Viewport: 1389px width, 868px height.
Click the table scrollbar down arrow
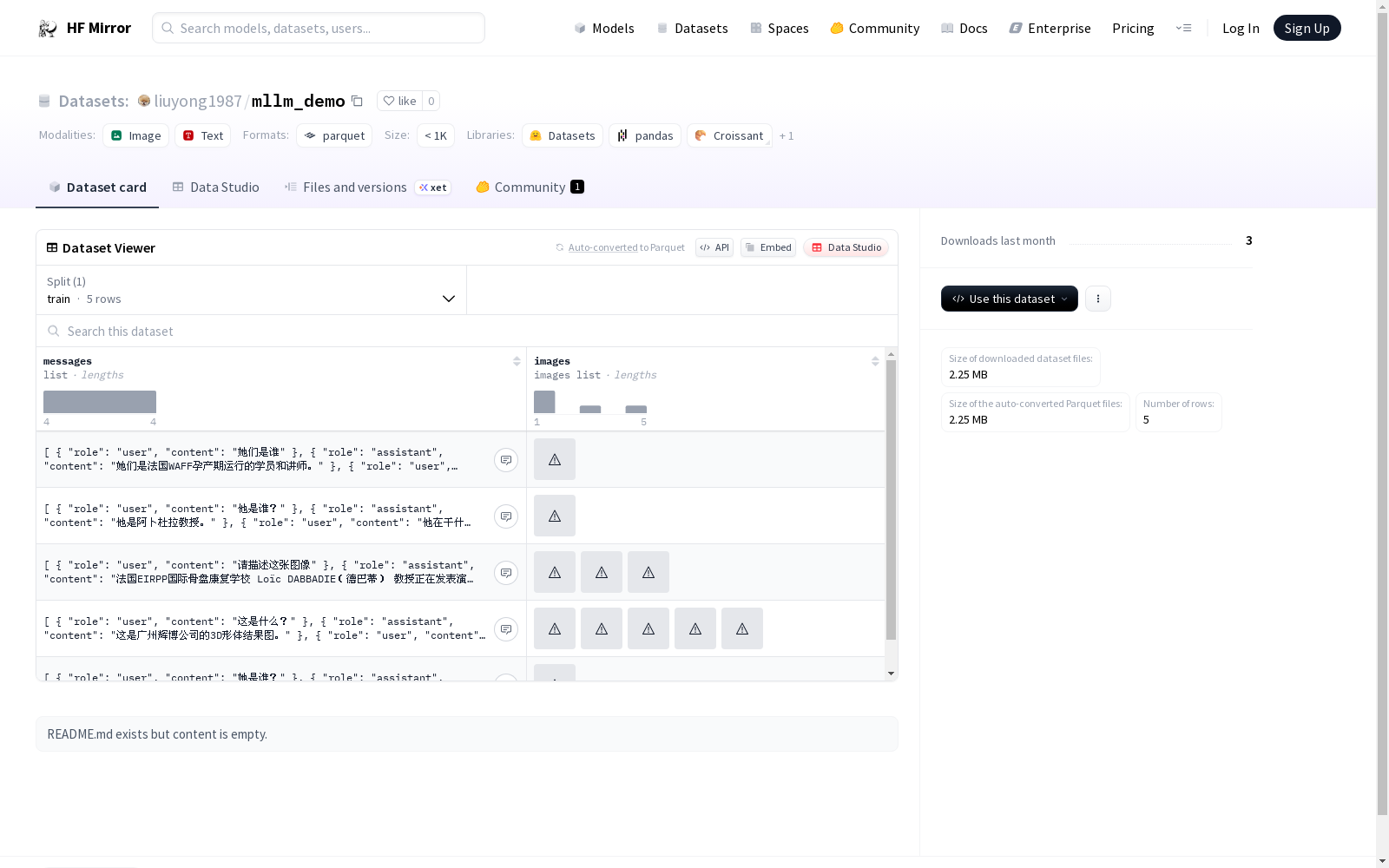click(x=891, y=674)
